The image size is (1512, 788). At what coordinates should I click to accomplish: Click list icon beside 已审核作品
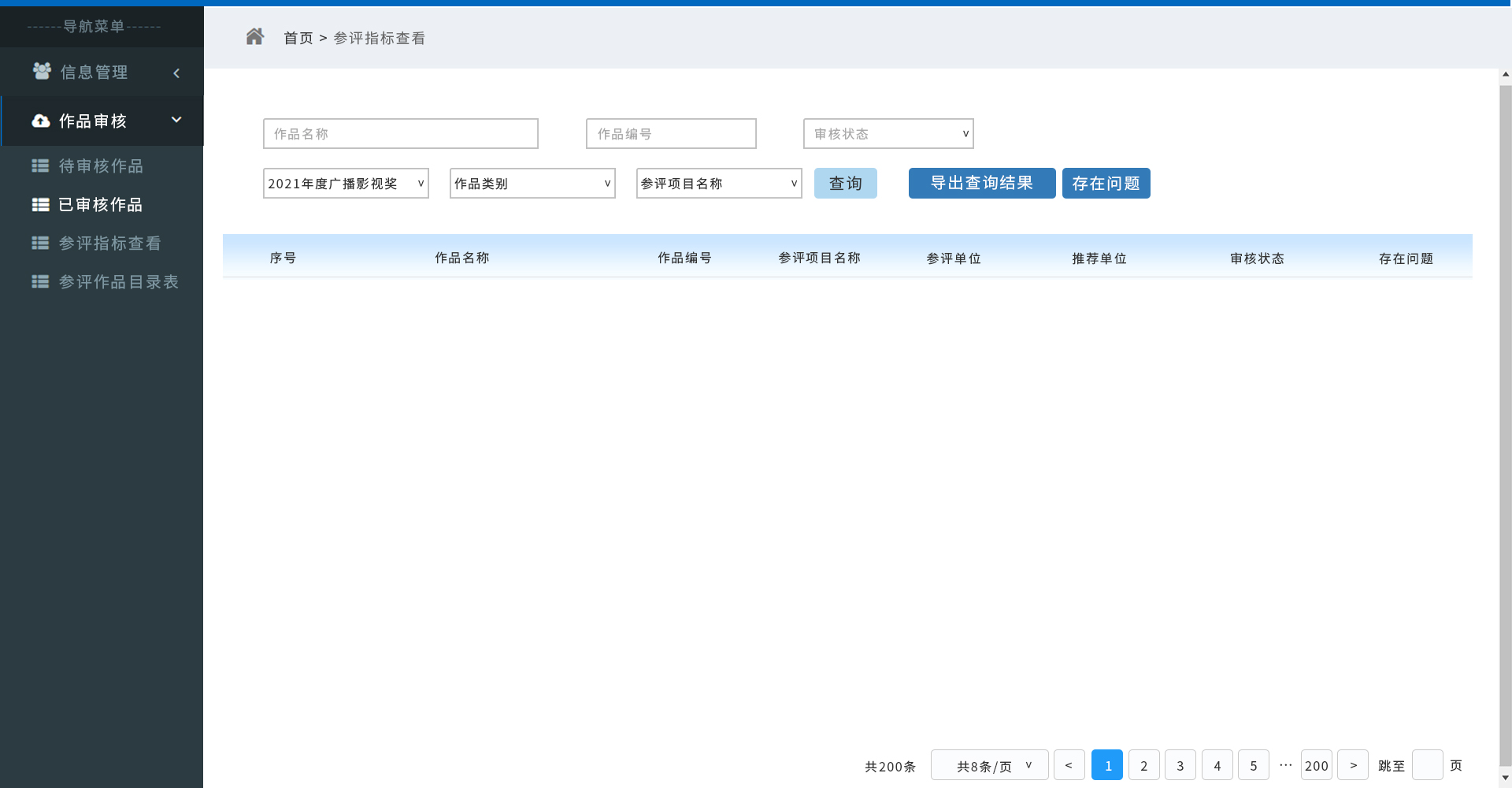pyautogui.click(x=40, y=205)
